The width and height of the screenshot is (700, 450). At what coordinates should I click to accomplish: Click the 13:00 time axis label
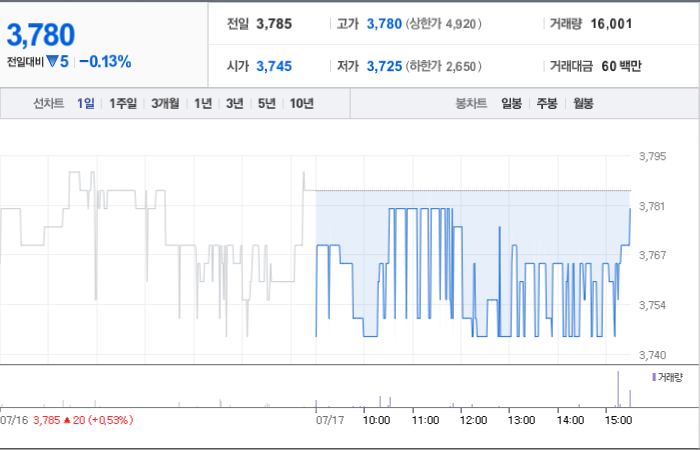point(521,420)
